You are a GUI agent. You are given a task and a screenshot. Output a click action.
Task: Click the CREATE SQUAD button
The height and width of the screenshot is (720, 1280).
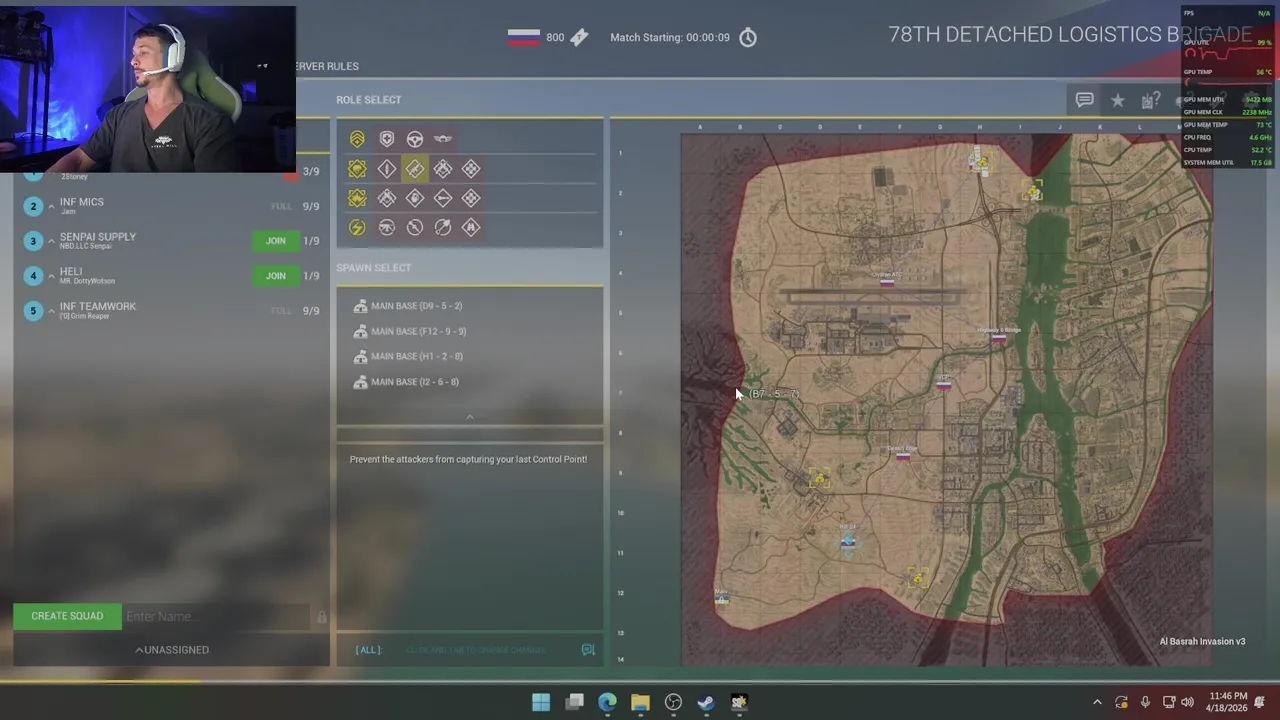point(67,616)
